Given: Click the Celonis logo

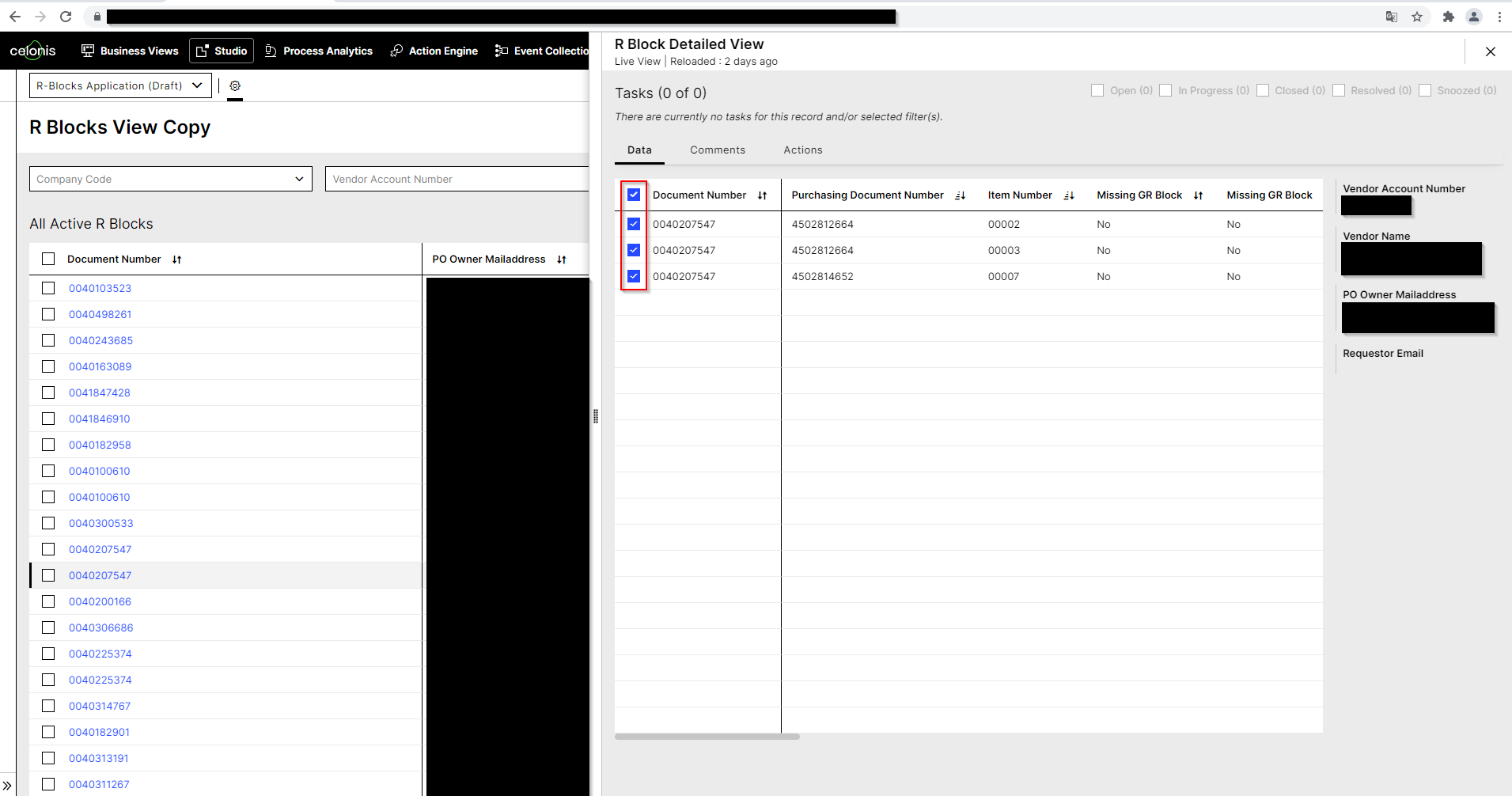Looking at the screenshot, I should (x=32, y=51).
